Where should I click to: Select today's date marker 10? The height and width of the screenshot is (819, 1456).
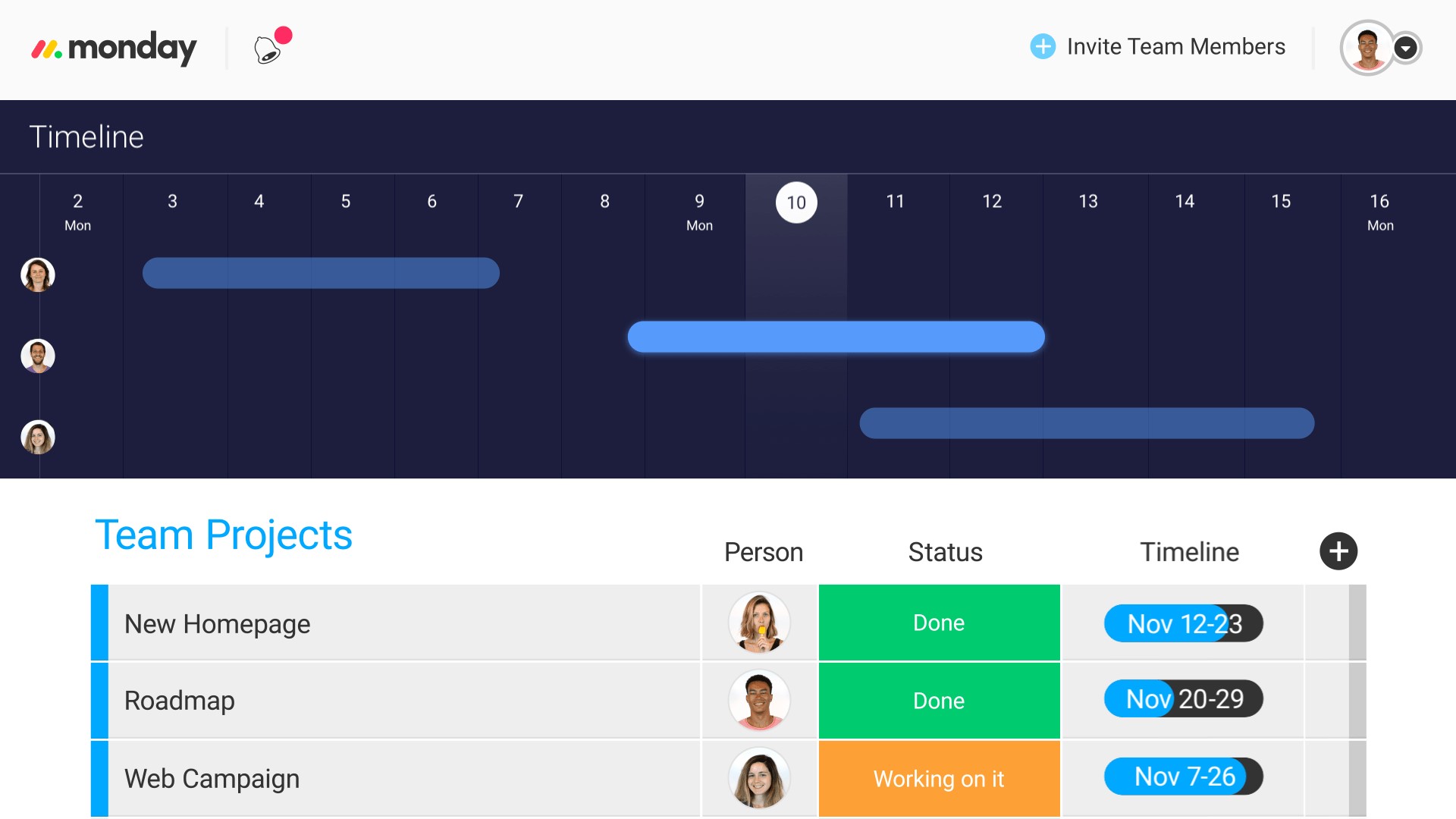point(796,201)
